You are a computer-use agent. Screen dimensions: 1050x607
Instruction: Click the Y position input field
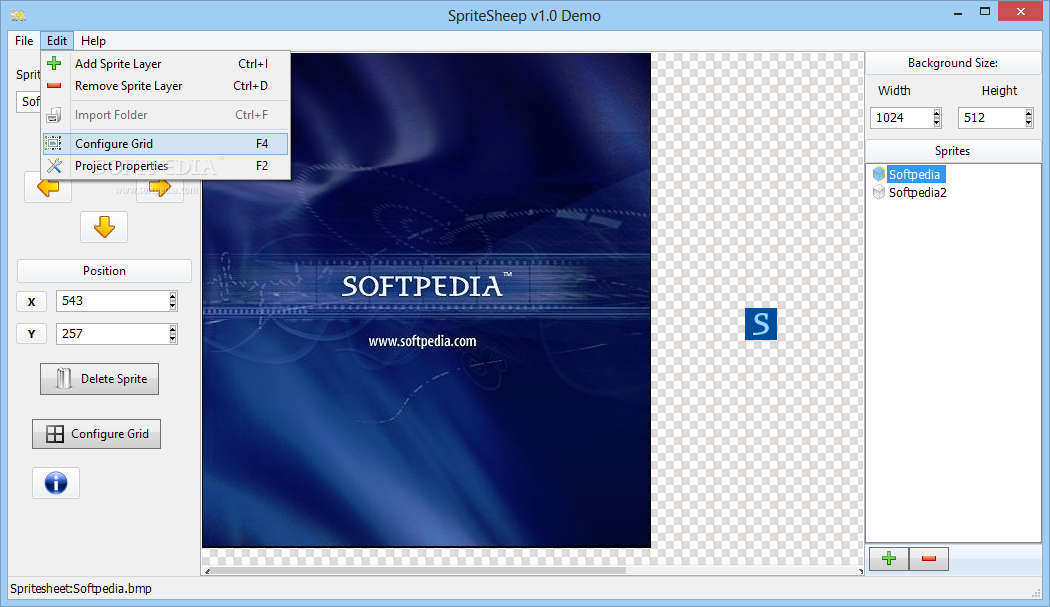[x=112, y=334]
